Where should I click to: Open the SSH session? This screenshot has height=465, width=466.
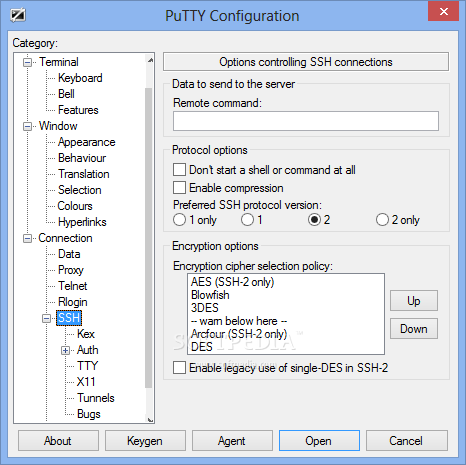(319, 441)
